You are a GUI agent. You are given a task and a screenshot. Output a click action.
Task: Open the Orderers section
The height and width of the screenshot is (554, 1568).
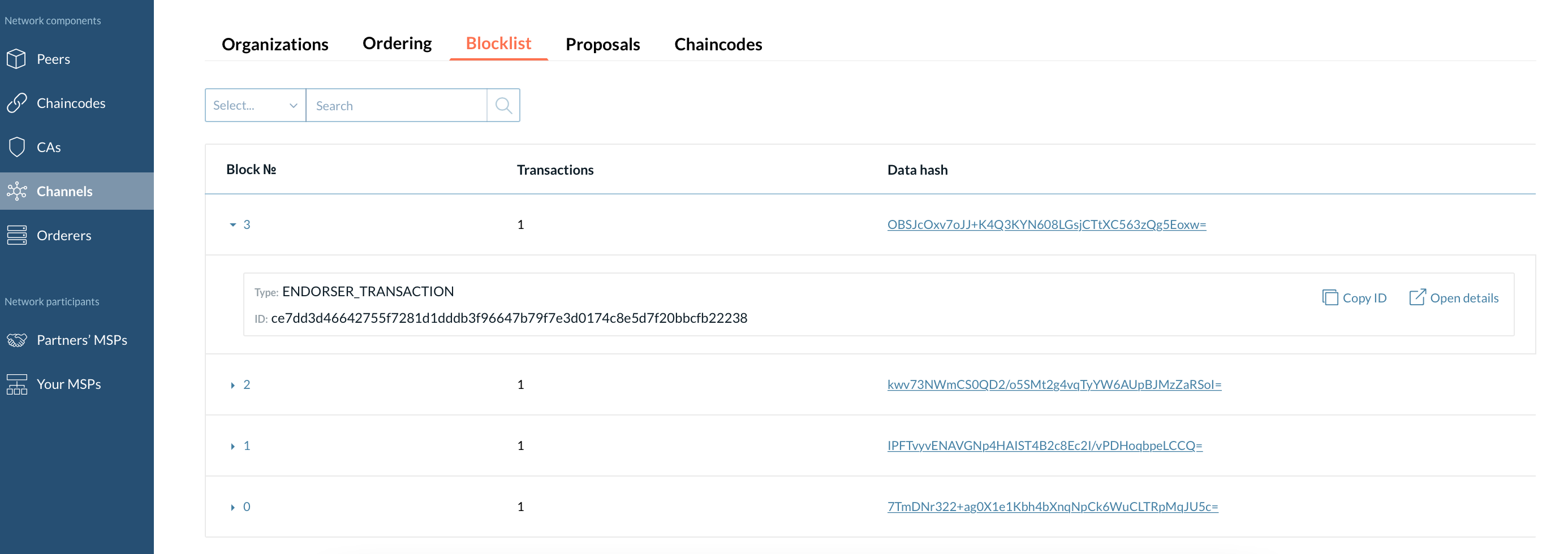[64, 235]
